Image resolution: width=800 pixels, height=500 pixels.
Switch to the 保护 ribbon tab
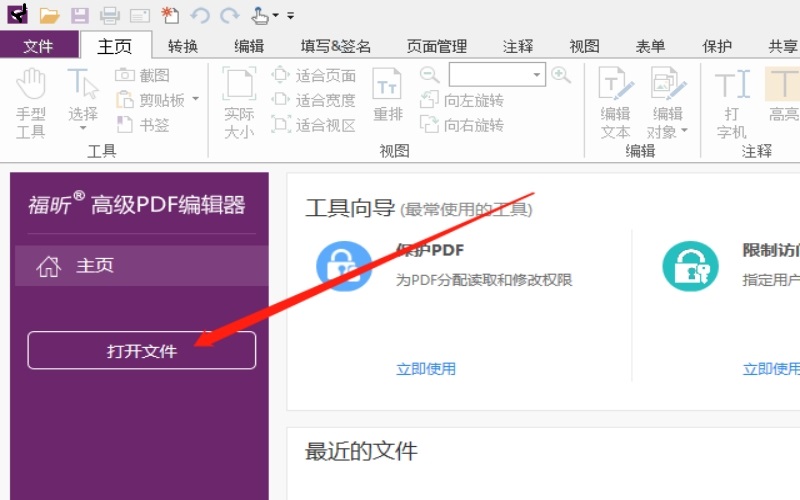(x=717, y=46)
